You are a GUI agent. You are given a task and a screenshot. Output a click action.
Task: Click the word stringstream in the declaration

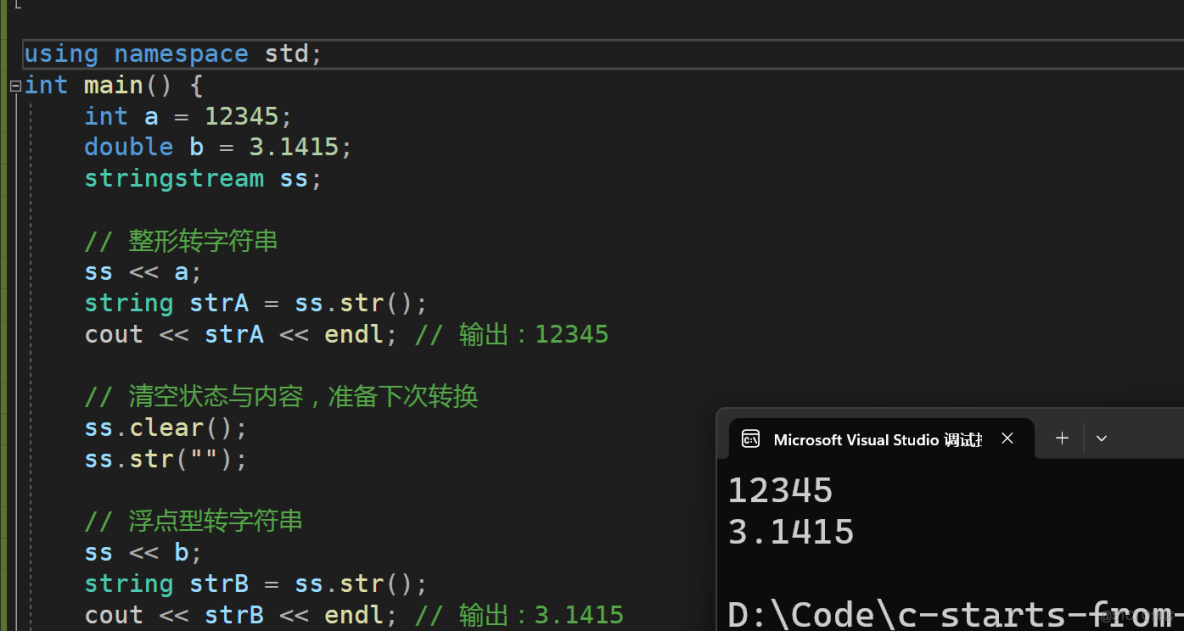click(x=174, y=178)
